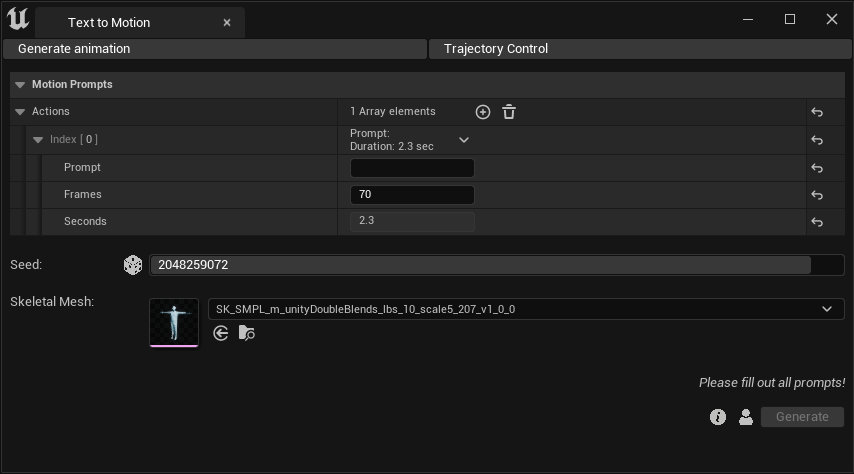Open the Skeletal Mesh asset dropdown
The width and height of the screenshot is (854, 474).
pos(826,309)
